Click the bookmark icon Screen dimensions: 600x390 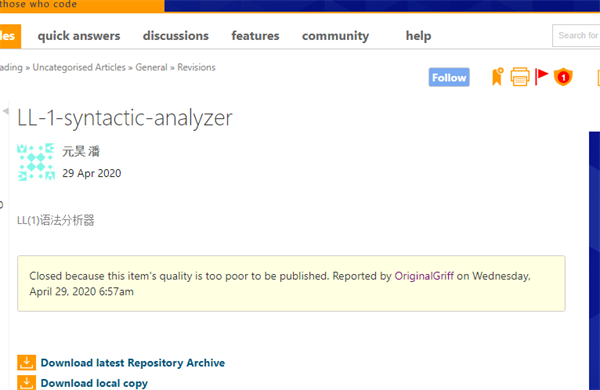tap(497, 77)
